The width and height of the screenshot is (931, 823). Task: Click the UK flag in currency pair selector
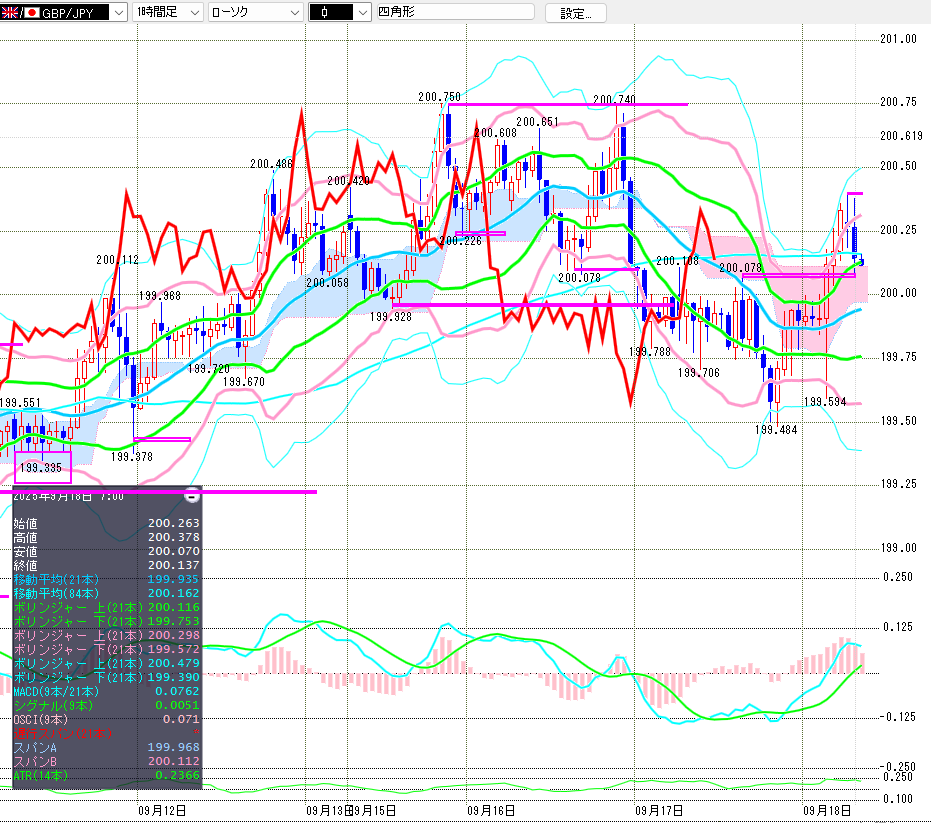coord(10,12)
